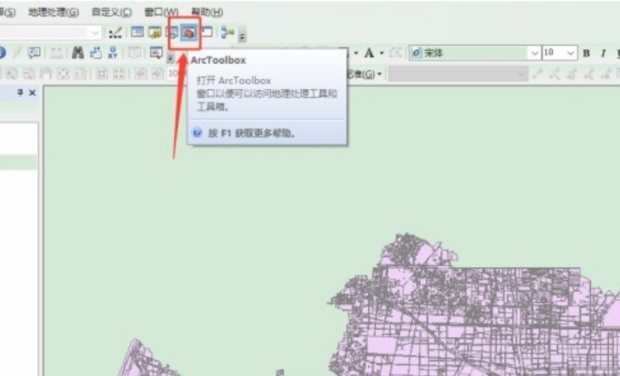Show the Table Of Contents window icon
620x376 pixels.
(x=137, y=32)
